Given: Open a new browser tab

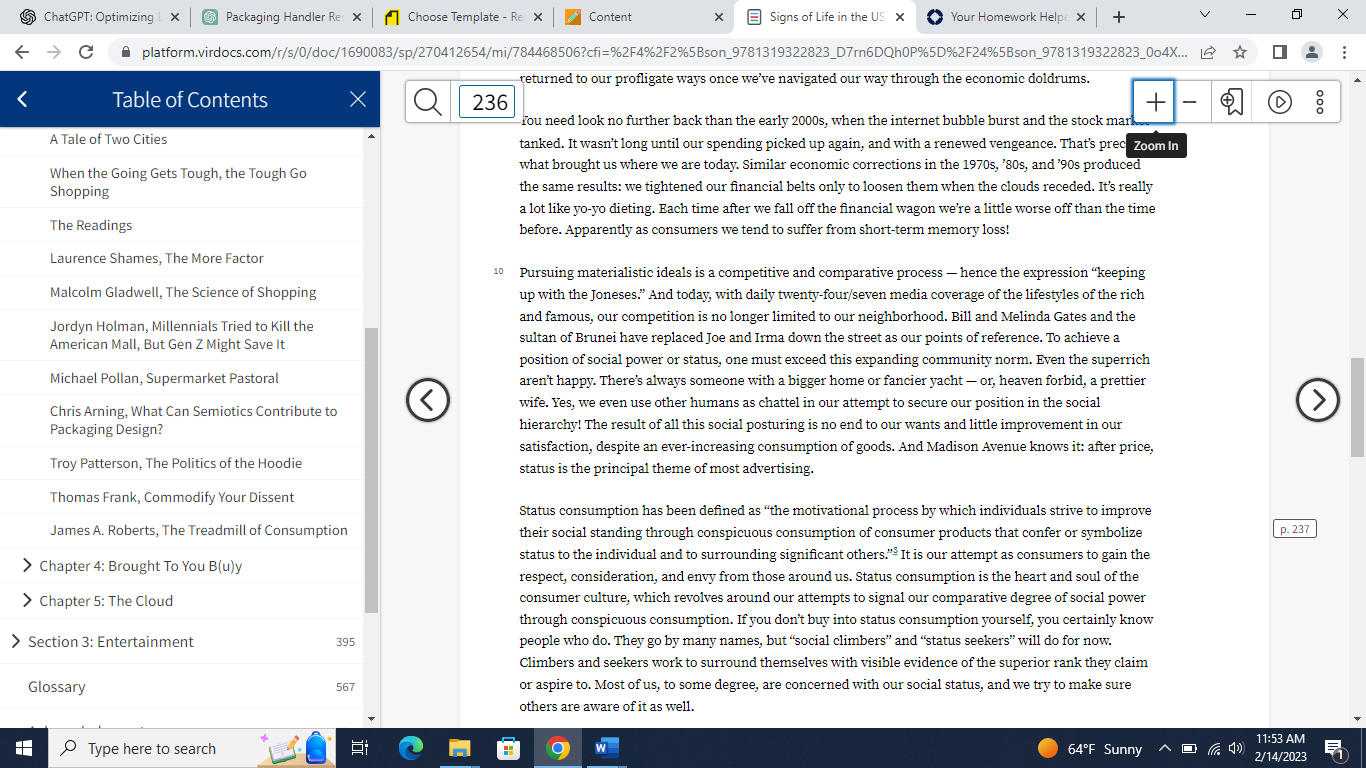Looking at the screenshot, I should [x=1119, y=17].
